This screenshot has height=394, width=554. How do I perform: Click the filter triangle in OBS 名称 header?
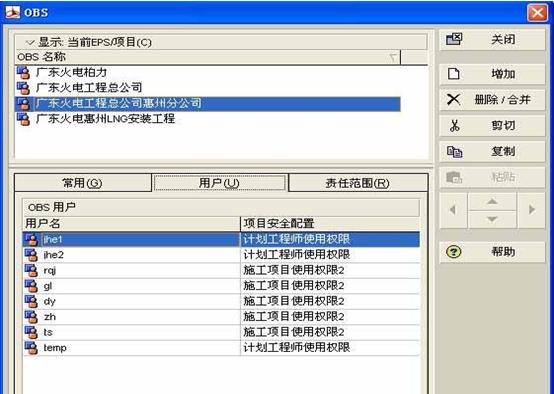click(393, 57)
